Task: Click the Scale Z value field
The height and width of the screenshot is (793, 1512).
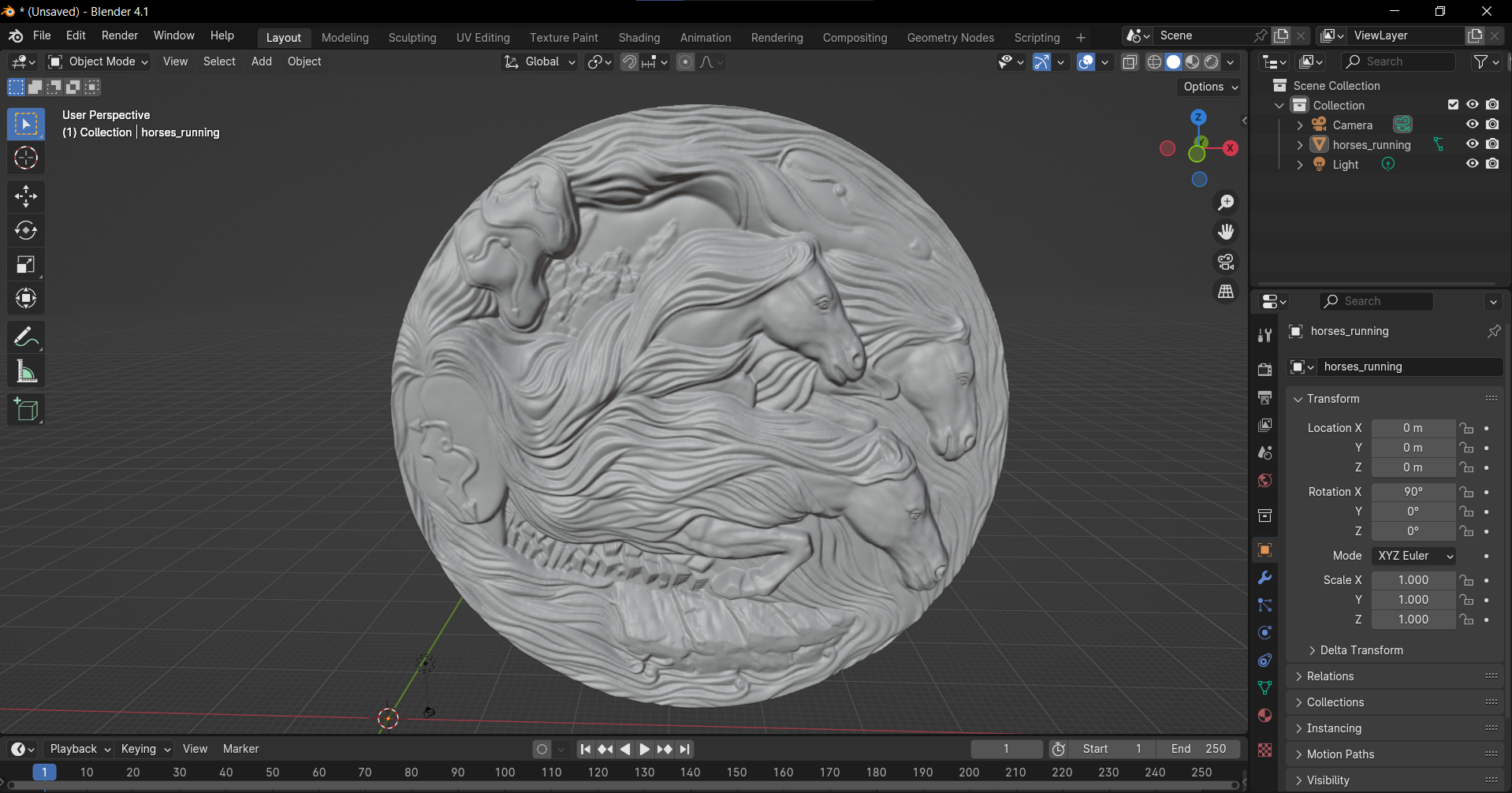Action: pos(1413,620)
